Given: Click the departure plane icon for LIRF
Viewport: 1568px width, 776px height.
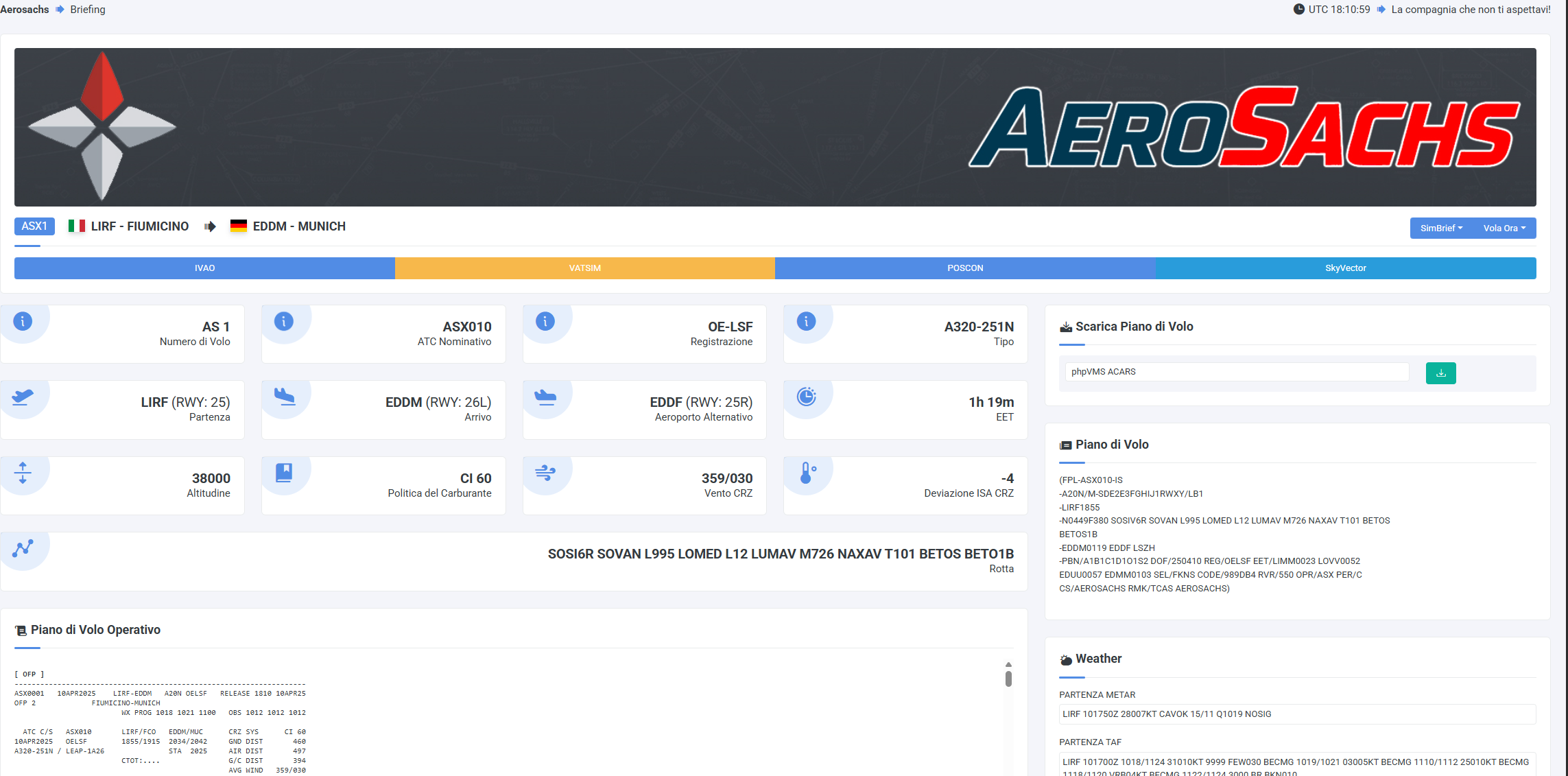Looking at the screenshot, I should pyautogui.click(x=23, y=397).
